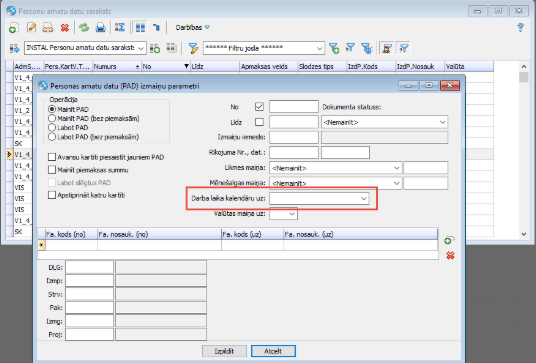The image size is (536, 363).
Task: Click the Fa. nosauk. (uz) column header
Action: point(360,234)
